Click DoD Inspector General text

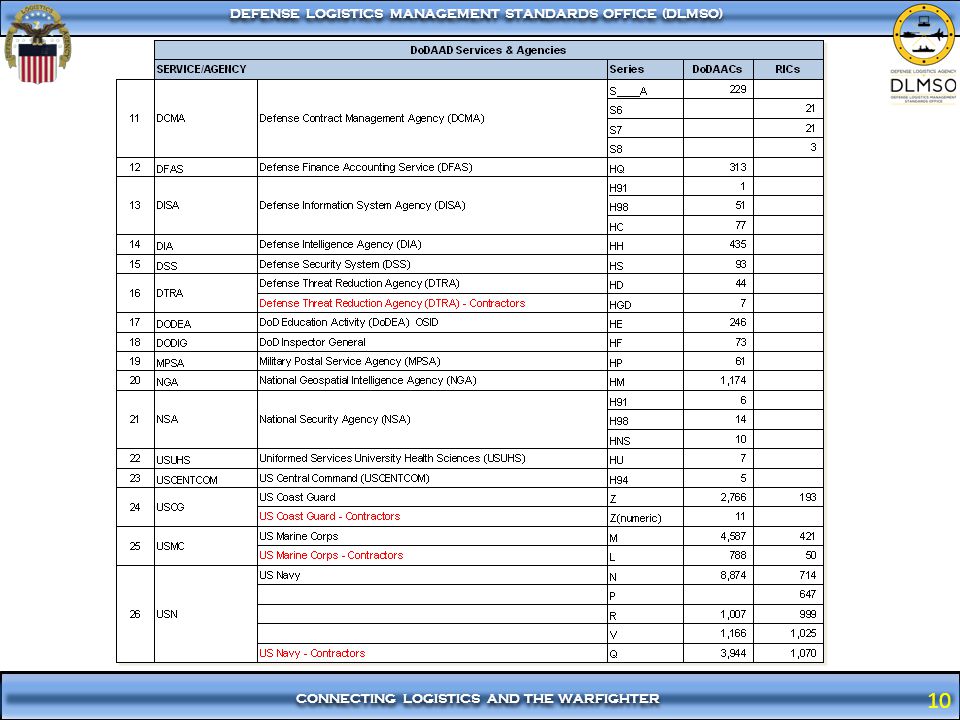pyautogui.click(x=312, y=342)
